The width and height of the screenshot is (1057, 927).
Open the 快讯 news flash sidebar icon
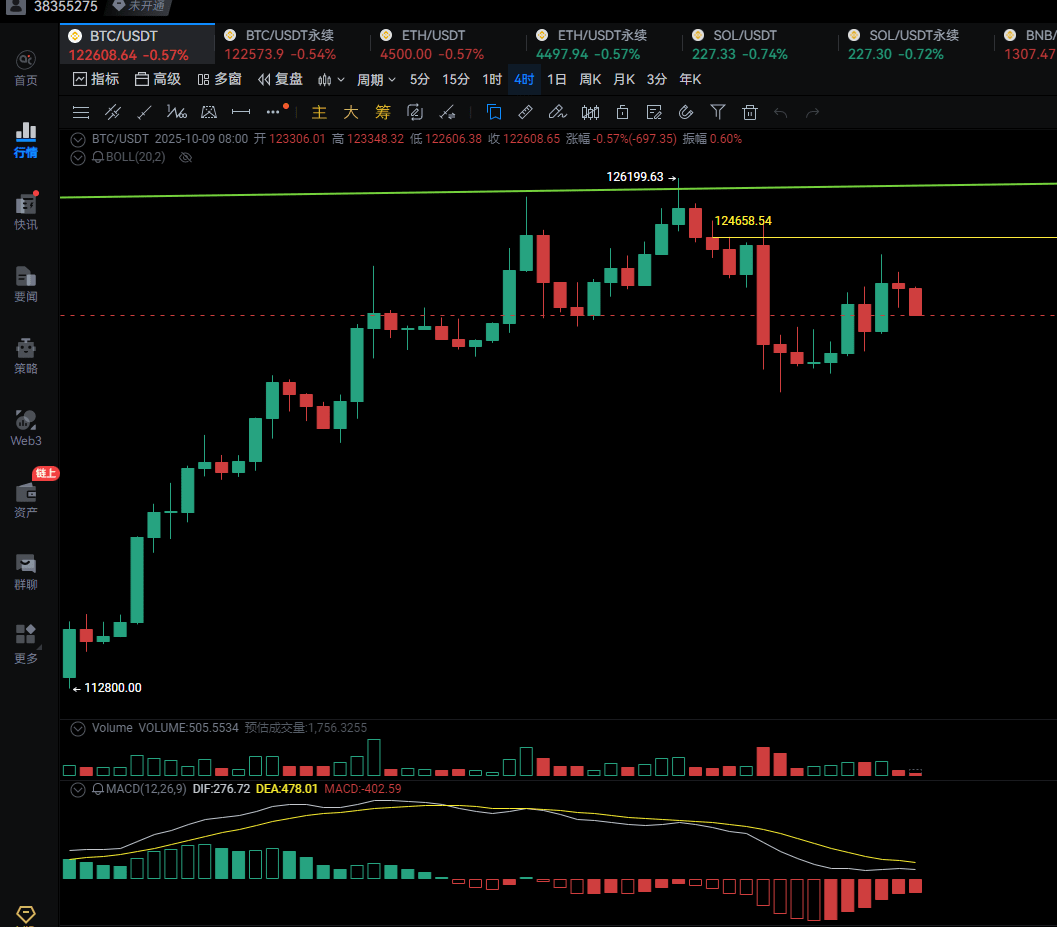tap(26, 211)
